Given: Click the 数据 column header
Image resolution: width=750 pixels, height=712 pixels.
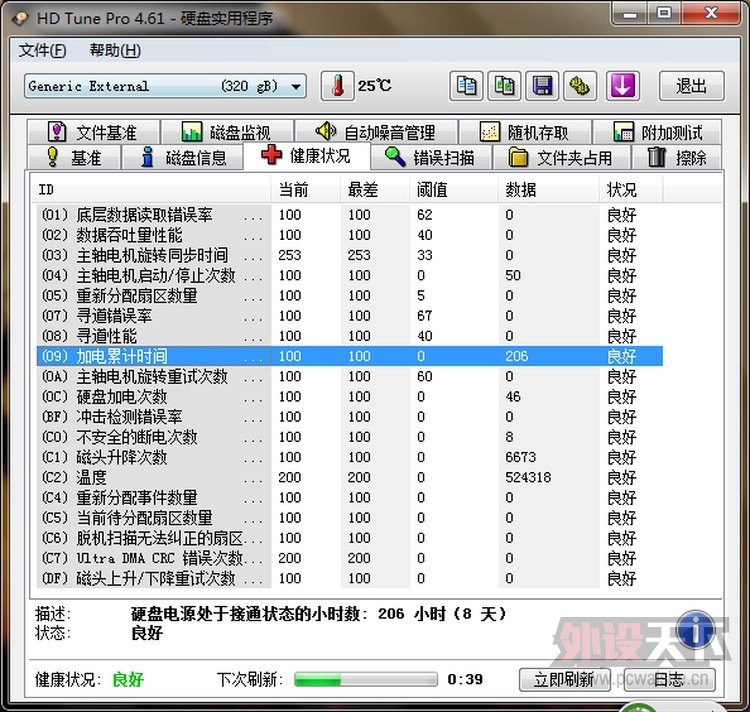Looking at the screenshot, I should (549, 190).
